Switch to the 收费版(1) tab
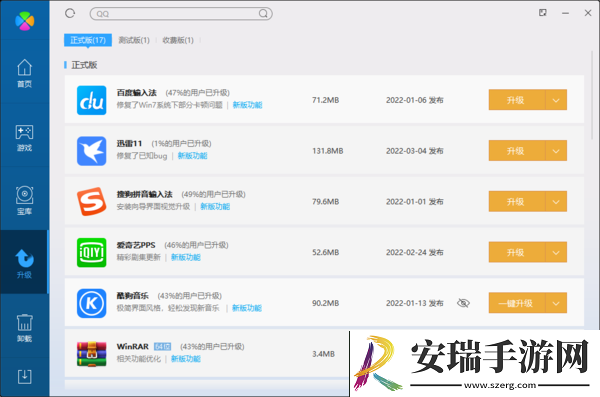This screenshot has height=397, width=600. pos(178,40)
